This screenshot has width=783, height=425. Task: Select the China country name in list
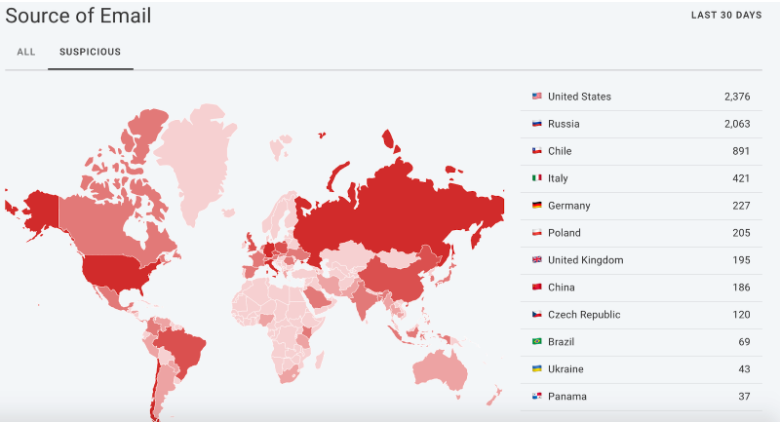561,287
